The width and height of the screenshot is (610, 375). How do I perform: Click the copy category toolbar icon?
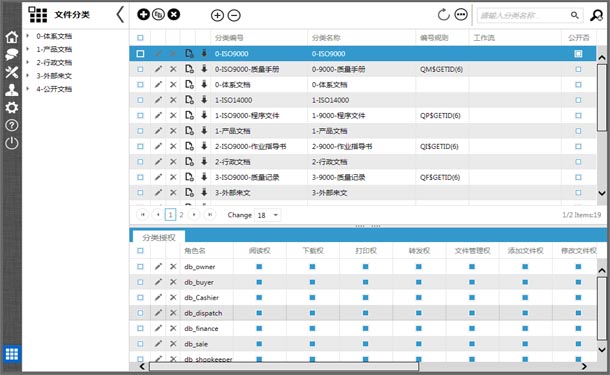pos(158,15)
